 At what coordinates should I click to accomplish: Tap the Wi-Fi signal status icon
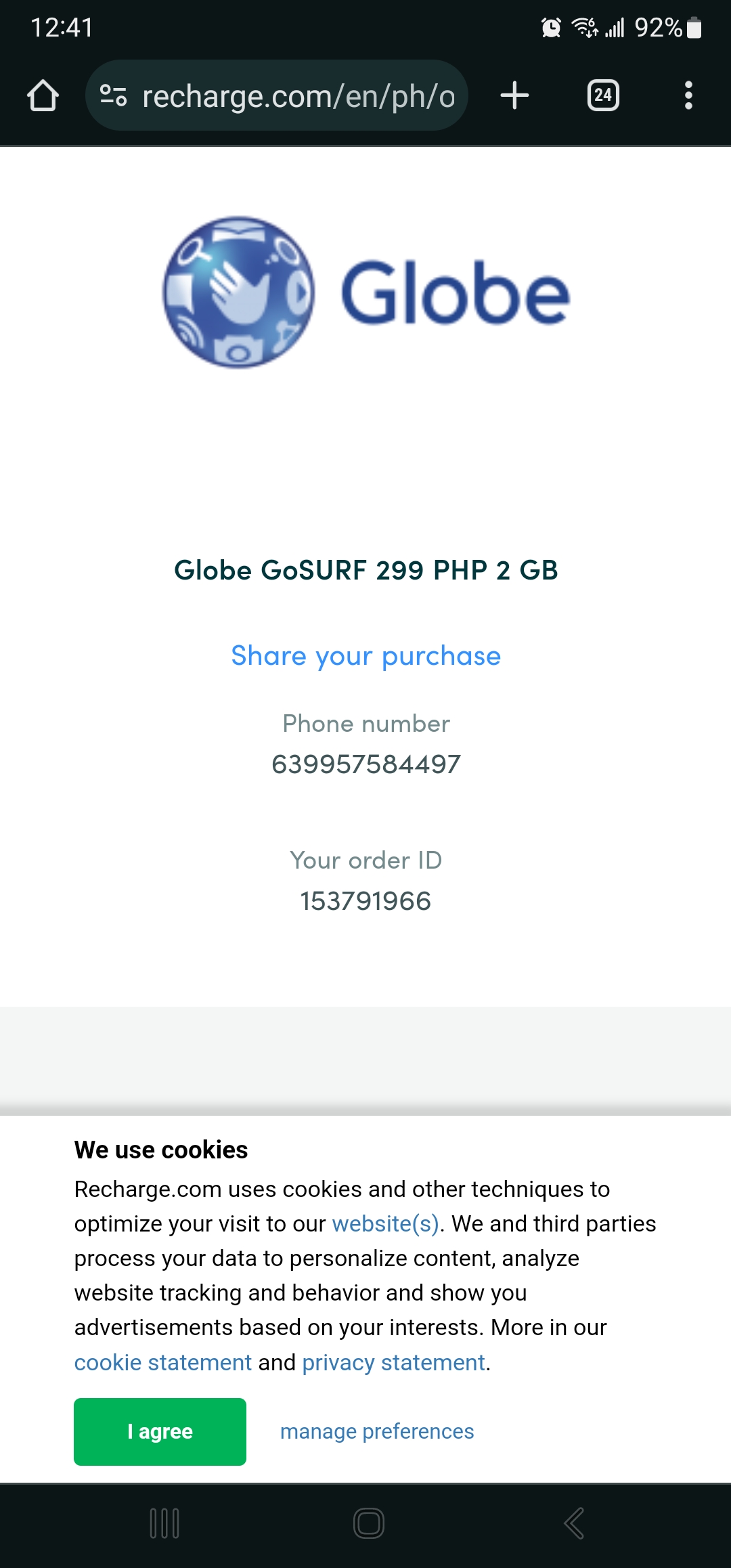(x=585, y=28)
